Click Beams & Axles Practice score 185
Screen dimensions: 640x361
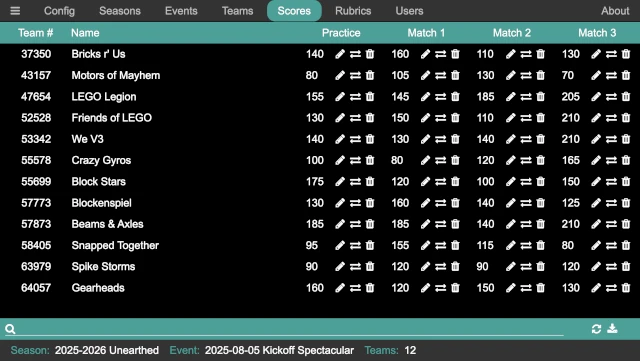[x=315, y=224]
